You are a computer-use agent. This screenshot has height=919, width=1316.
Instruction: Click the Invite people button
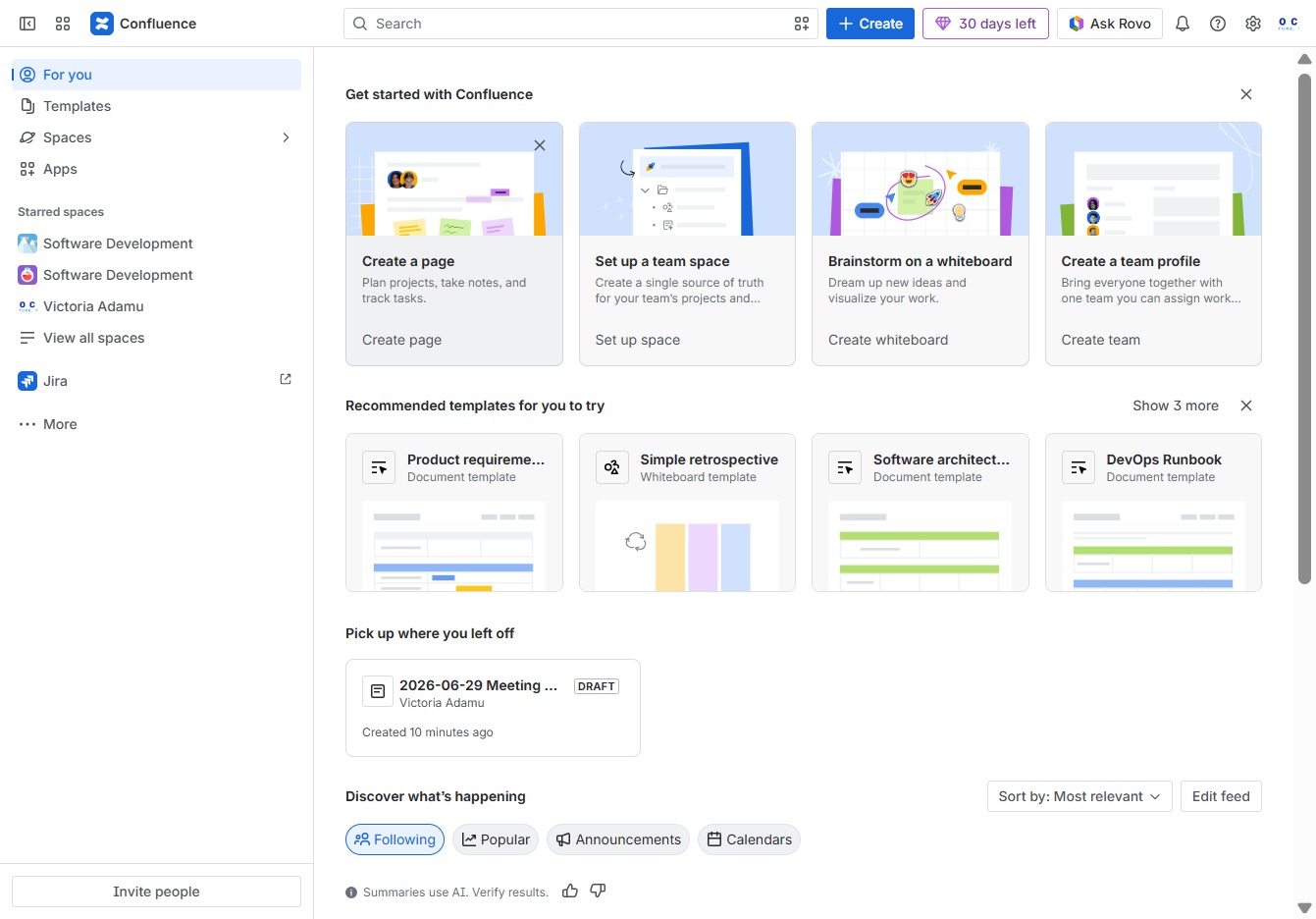[x=156, y=892]
